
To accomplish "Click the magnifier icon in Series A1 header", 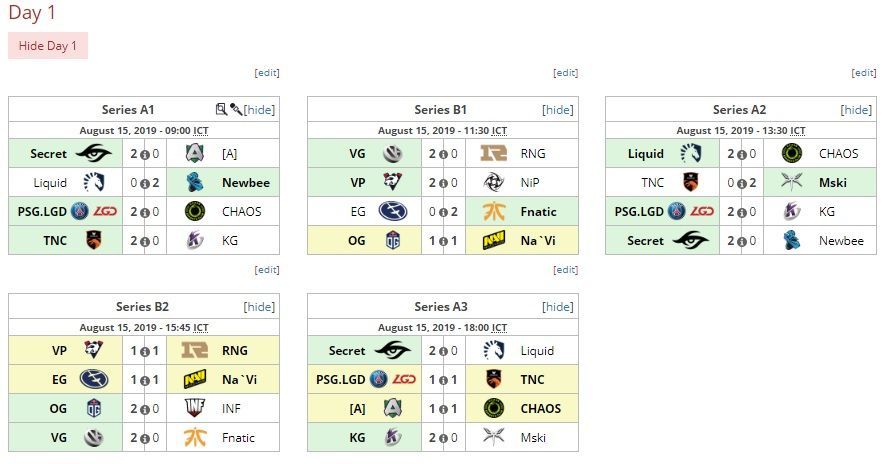I will tap(221, 109).
